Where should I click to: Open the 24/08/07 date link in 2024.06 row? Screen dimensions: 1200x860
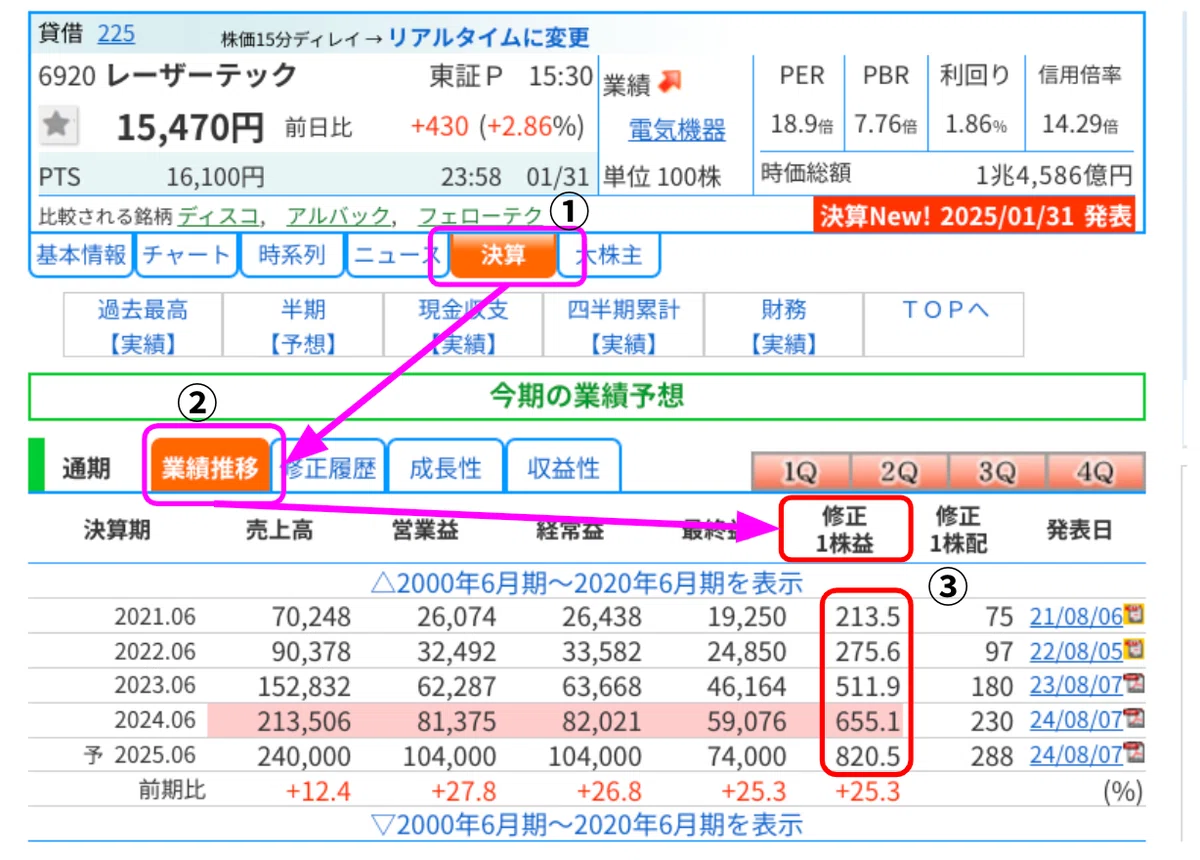1077,720
